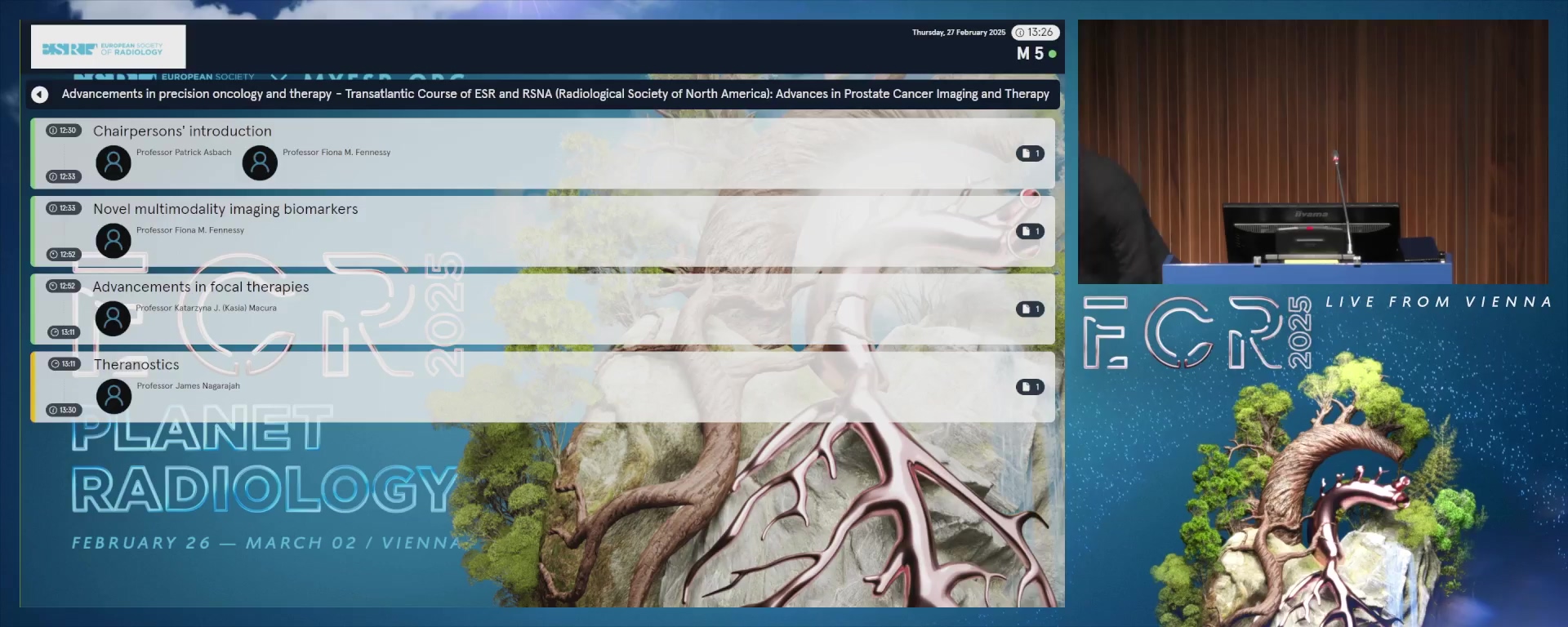Viewport: 1568px width, 627px height.
Task: Click speaker avatar in Novel multimodality imaging biomarkers
Action: click(114, 241)
